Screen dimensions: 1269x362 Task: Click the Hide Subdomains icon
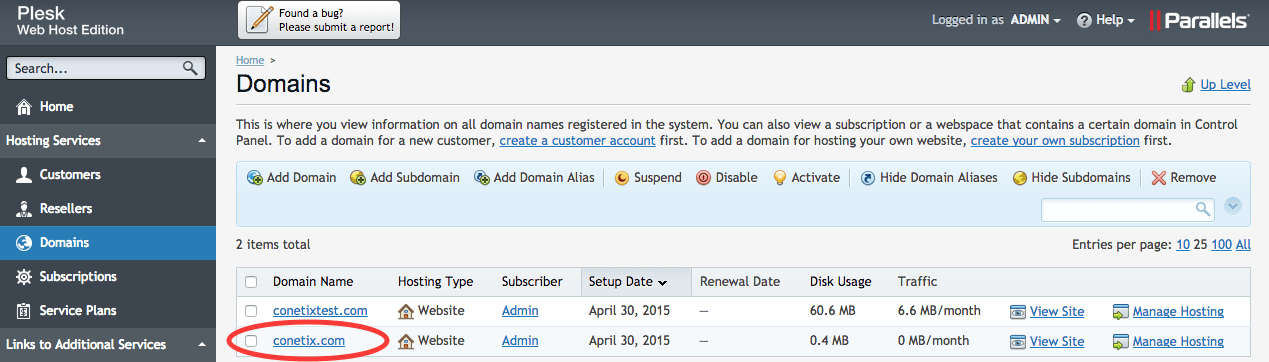coord(1019,178)
